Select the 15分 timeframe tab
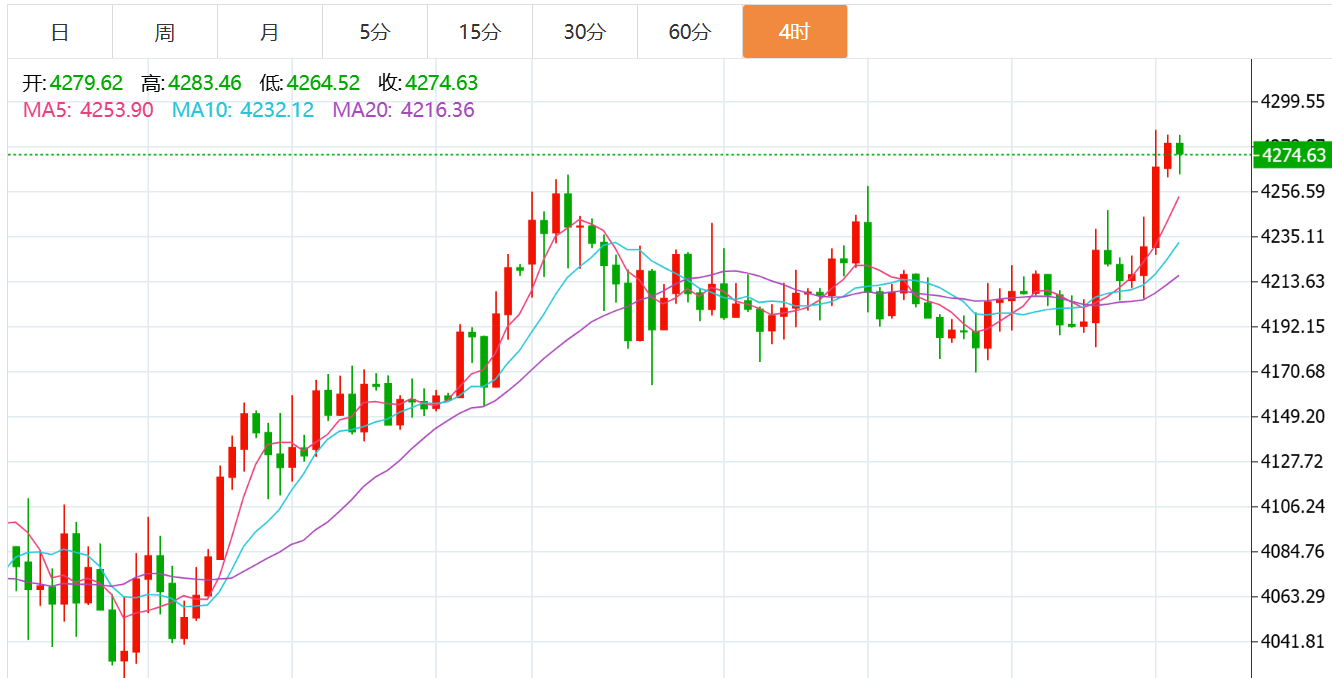The height and width of the screenshot is (678, 1332). point(480,32)
